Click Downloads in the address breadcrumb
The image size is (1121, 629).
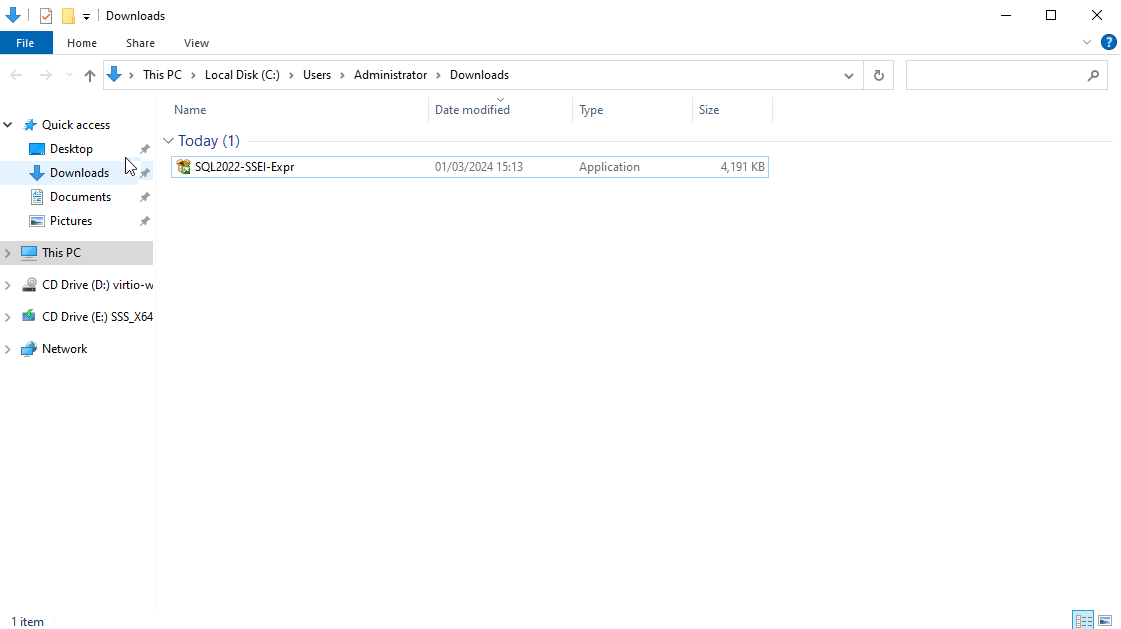[x=479, y=75]
